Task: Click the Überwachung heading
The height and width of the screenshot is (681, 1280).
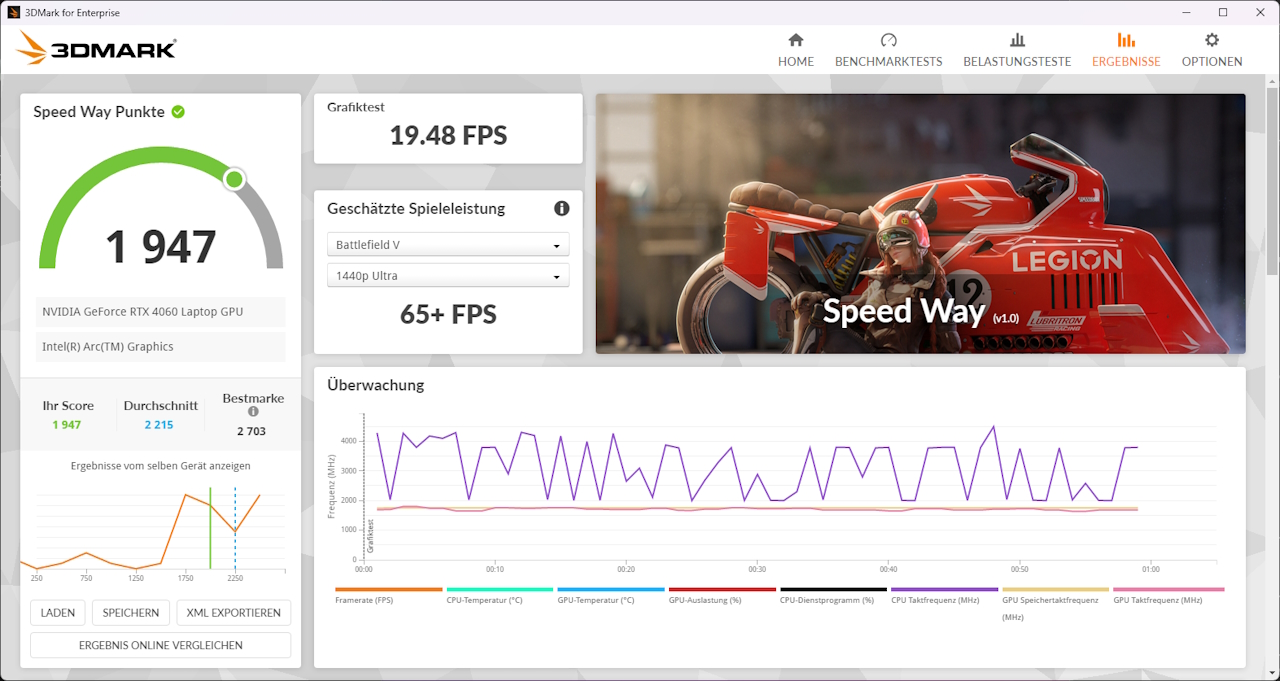Action: [x=376, y=385]
